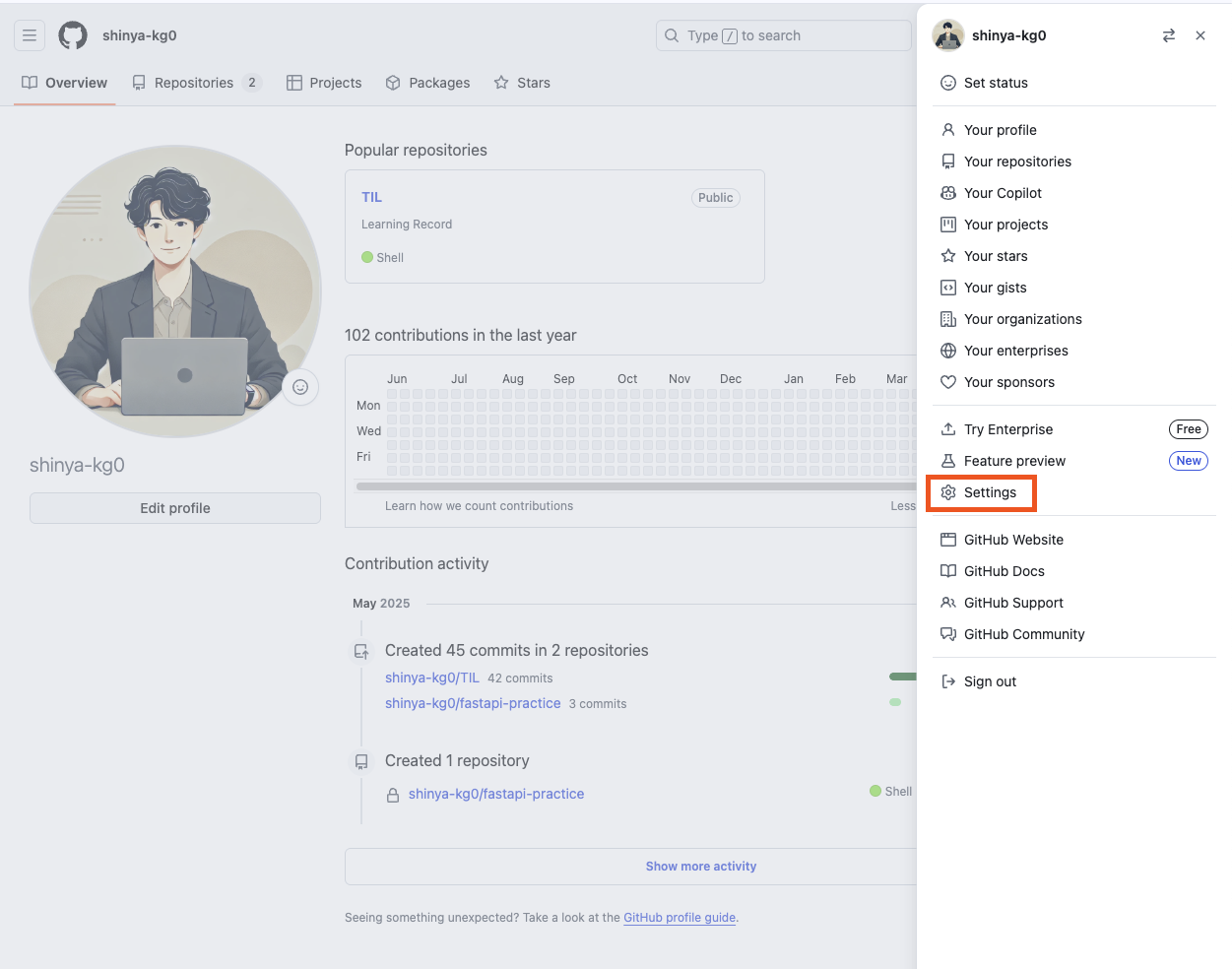
Task: Click the Copilot icon in the account menu
Action: [x=947, y=193]
